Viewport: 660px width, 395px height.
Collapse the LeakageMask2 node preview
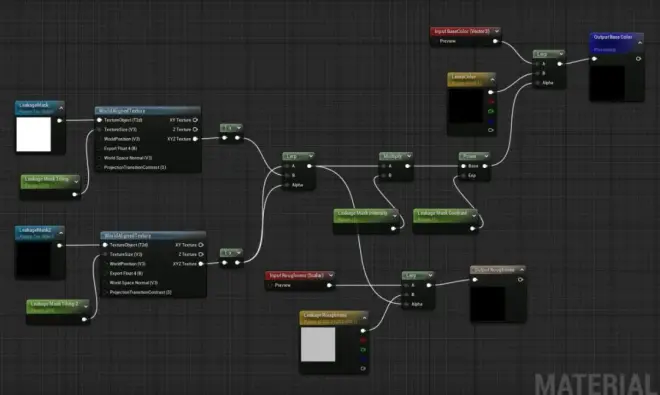[x=61, y=232]
